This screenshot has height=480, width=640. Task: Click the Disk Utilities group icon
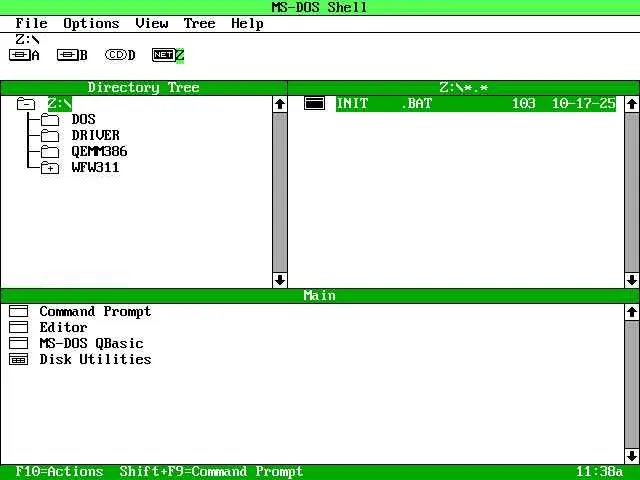[x=18, y=359]
